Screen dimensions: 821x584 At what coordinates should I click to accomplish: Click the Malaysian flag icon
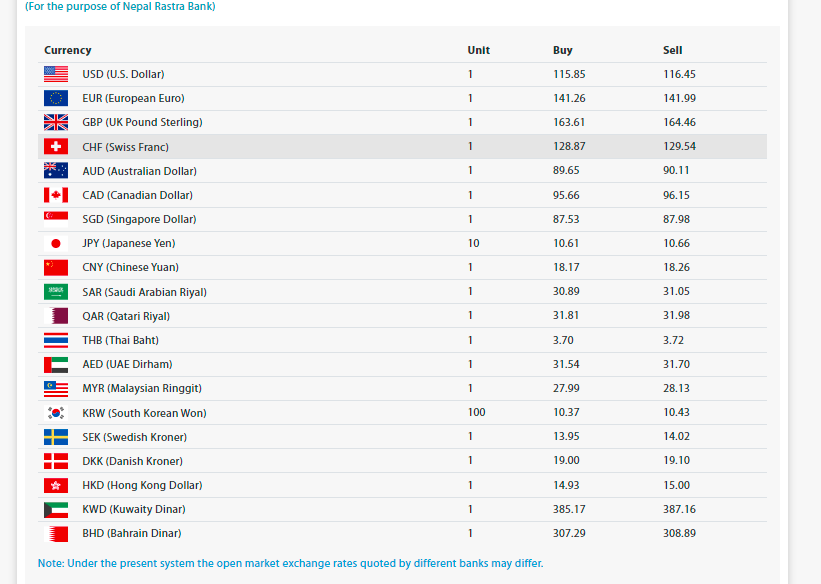point(56,389)
